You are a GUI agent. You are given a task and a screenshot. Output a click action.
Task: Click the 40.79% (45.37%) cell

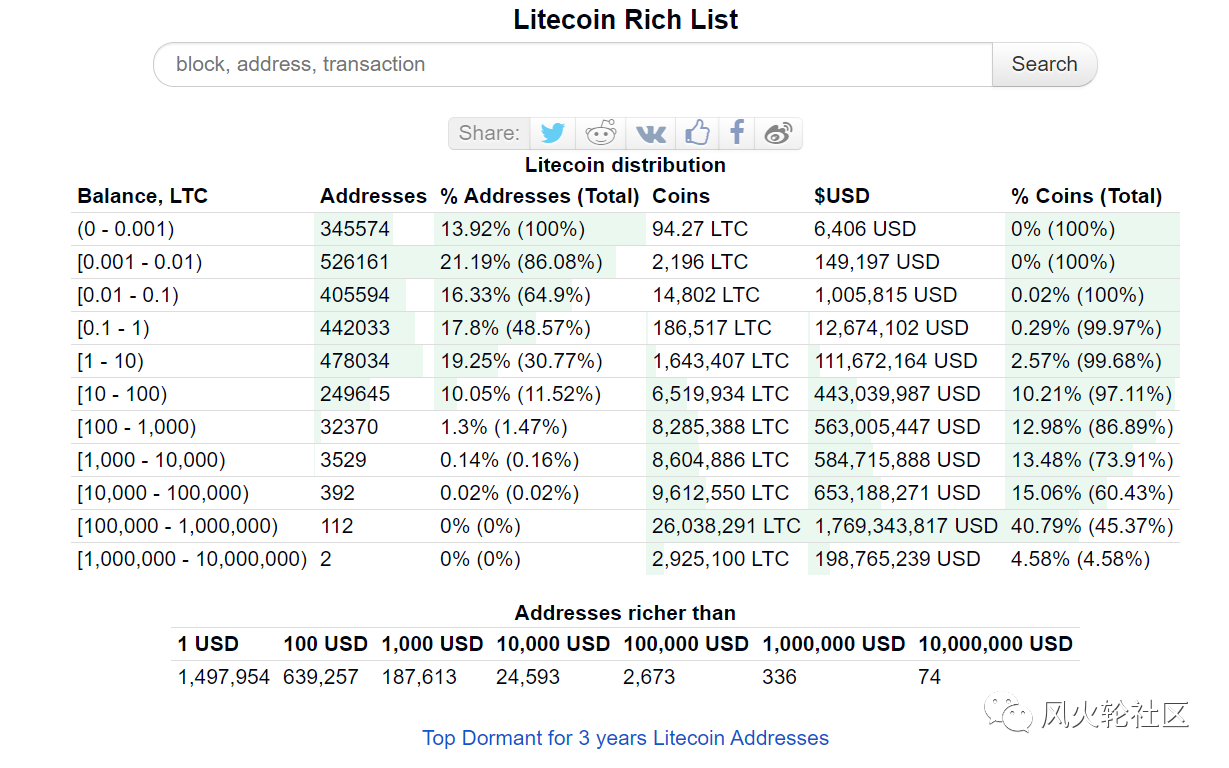point(1092,526)
